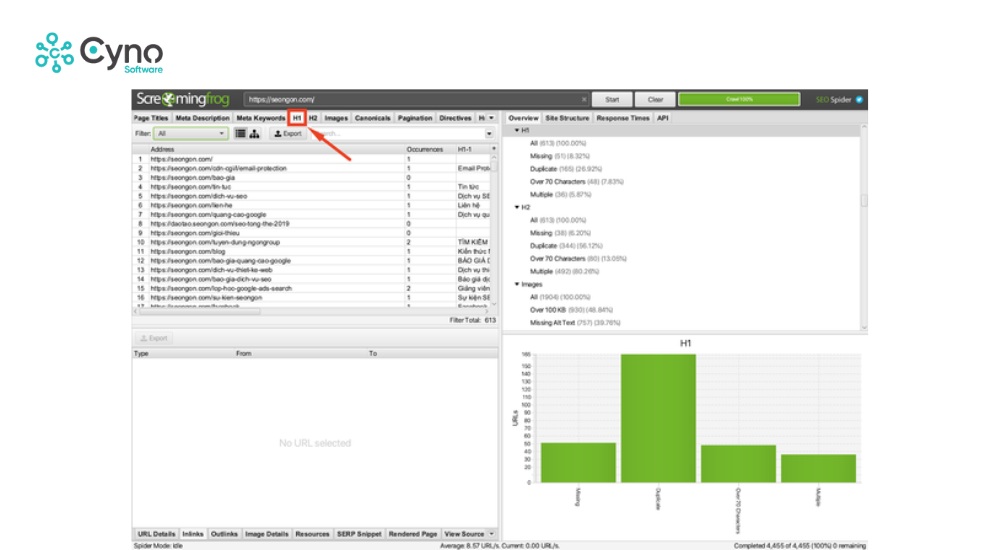The width and height of the screenshot is (1000, 550).
Task: Switch to list view icon
Action: [x=240, y=133]
